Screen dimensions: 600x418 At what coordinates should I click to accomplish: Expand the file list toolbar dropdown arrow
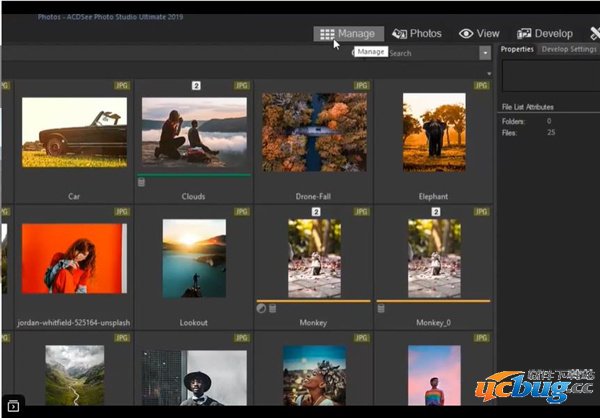[x=489, y=73]
